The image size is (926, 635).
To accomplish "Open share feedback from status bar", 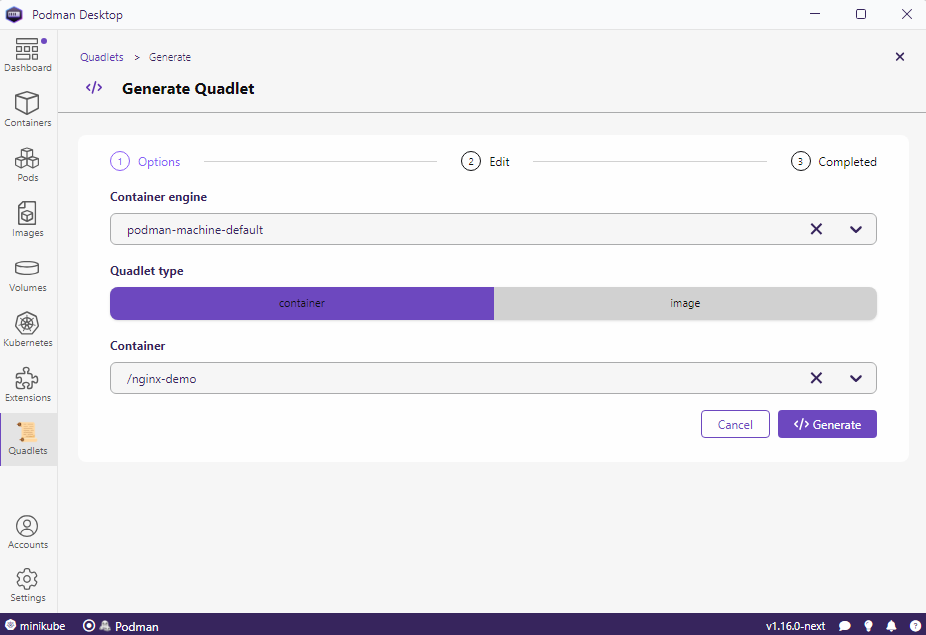I will pos(845,625).
